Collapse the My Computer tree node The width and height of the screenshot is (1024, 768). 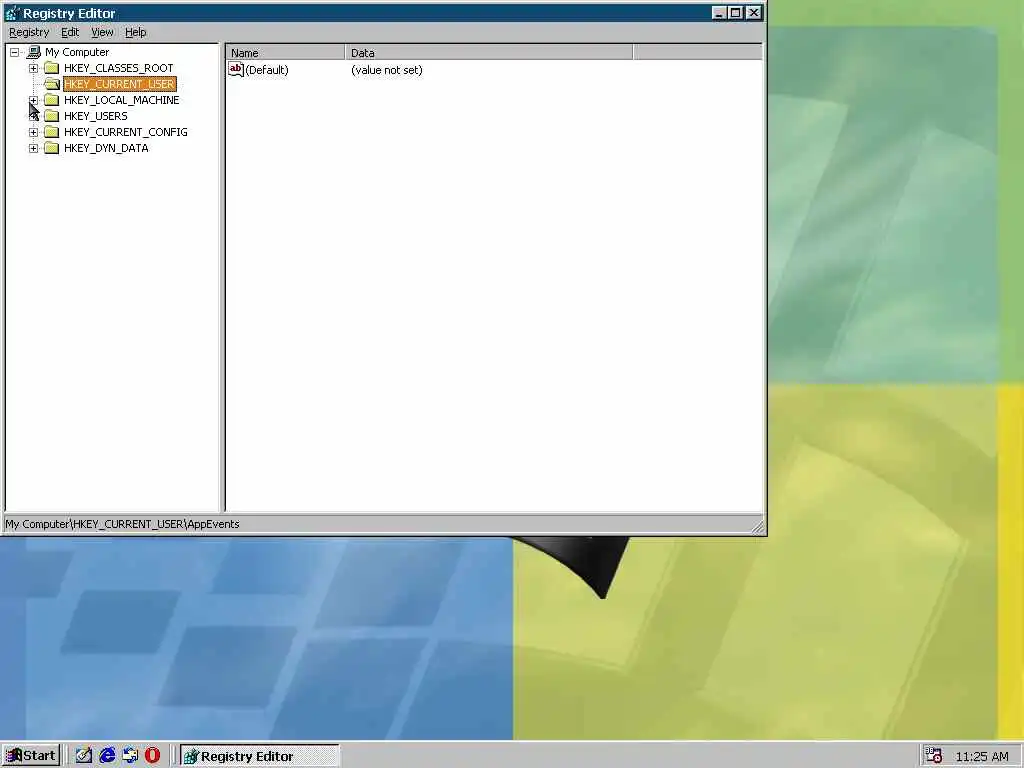(14, 52)
